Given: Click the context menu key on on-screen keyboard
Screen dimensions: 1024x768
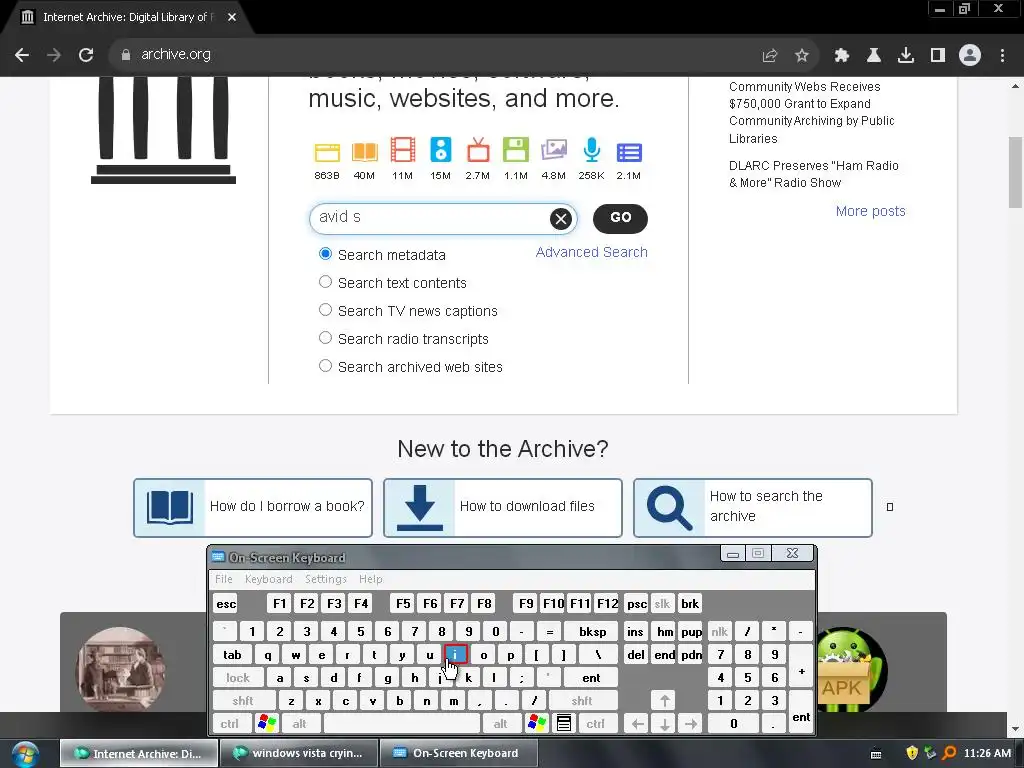Looking at the screenshot, I should (x=564, y=723).
